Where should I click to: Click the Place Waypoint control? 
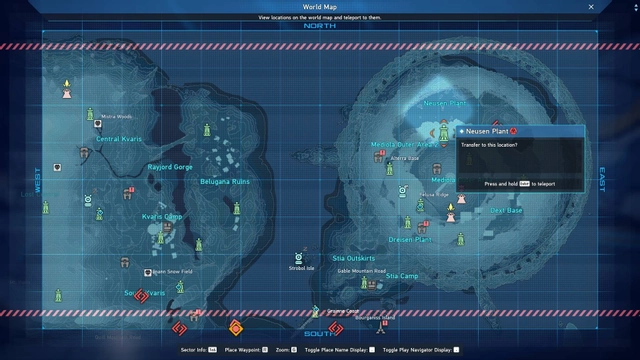point(246,350)
